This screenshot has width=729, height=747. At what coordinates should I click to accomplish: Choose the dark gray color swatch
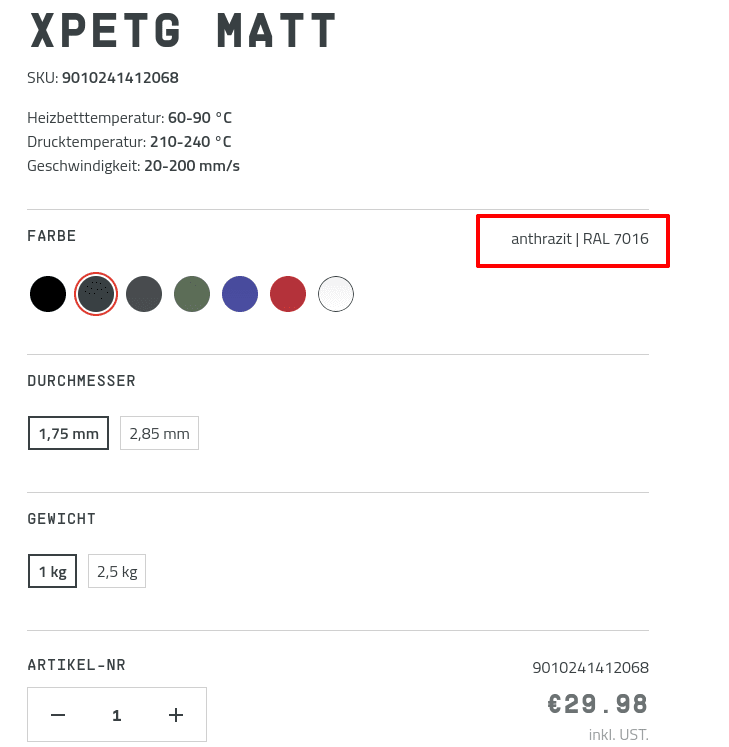(144, 294)
